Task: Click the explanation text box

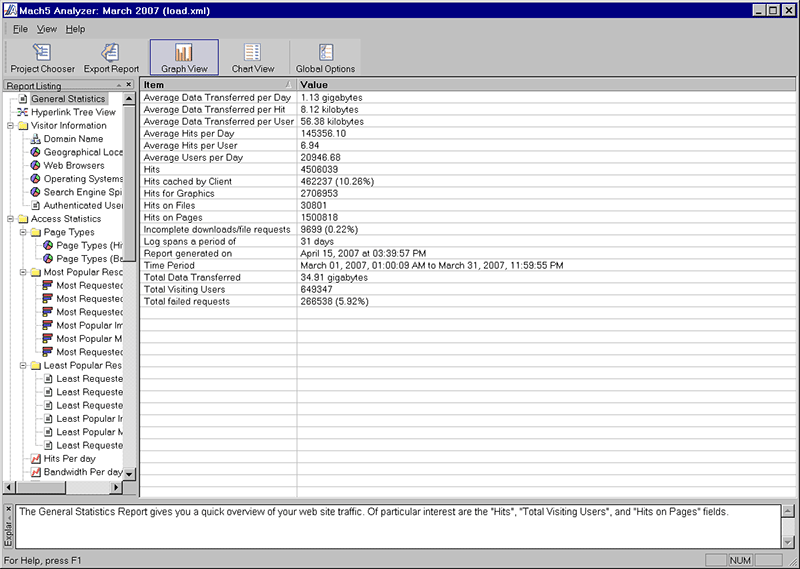Action: [x=398, y=527]
